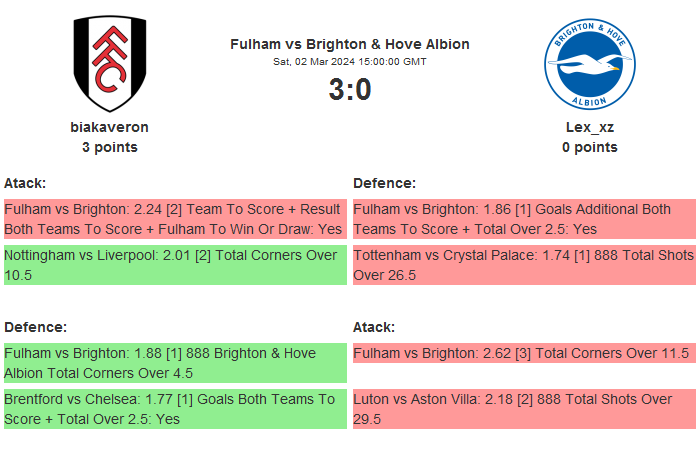Viewport: 700px width, 460px height.
Task: Click the Fulham club crest
Action: point(110,64)
